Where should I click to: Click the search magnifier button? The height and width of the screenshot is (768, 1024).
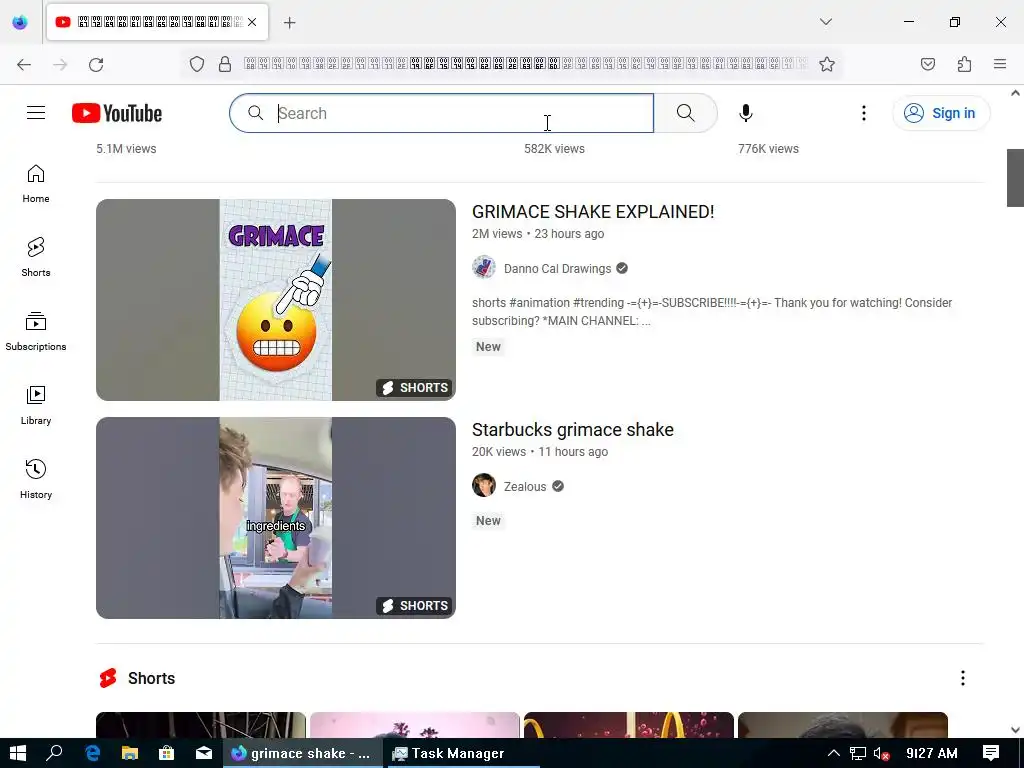click(x=685, y=113)
